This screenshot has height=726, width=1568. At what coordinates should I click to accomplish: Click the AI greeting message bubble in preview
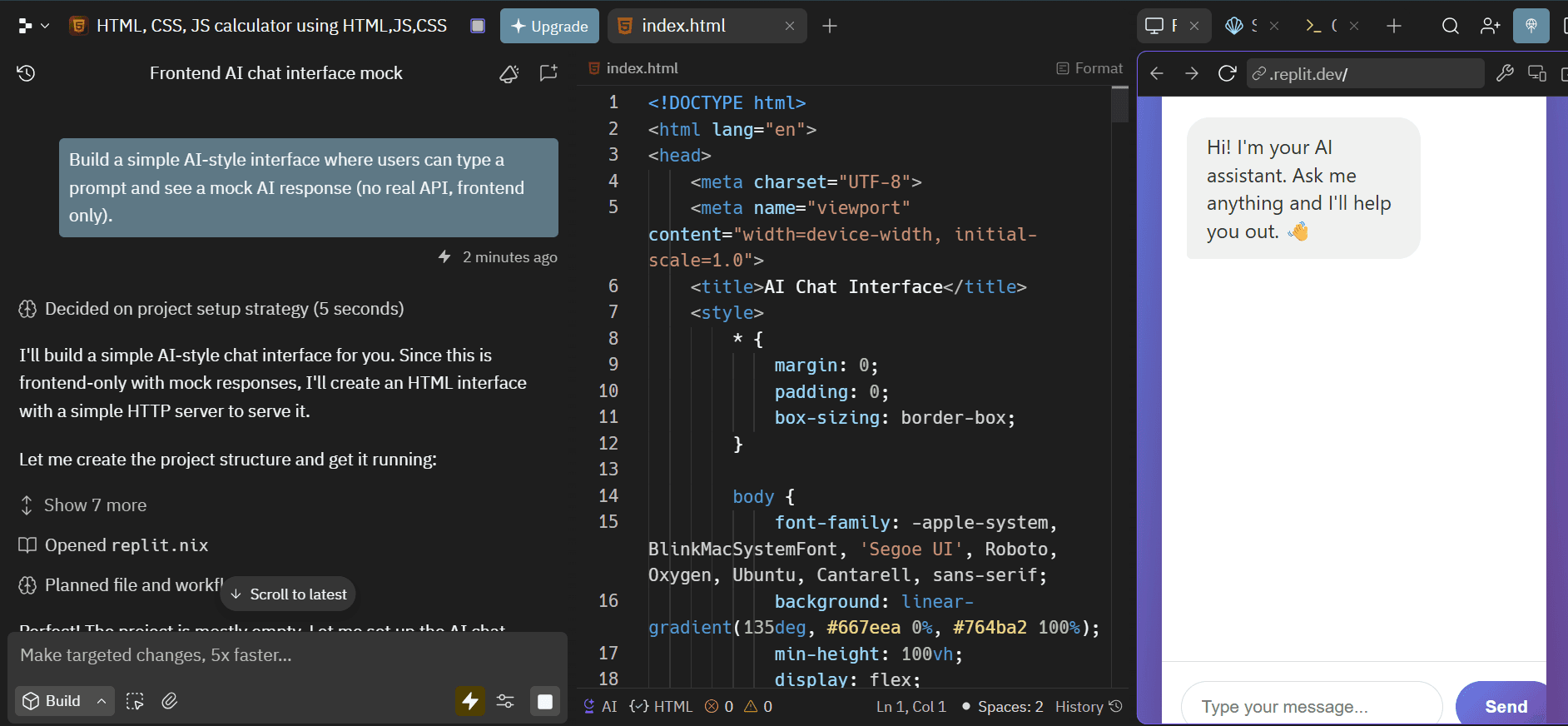pos(1303,188)
